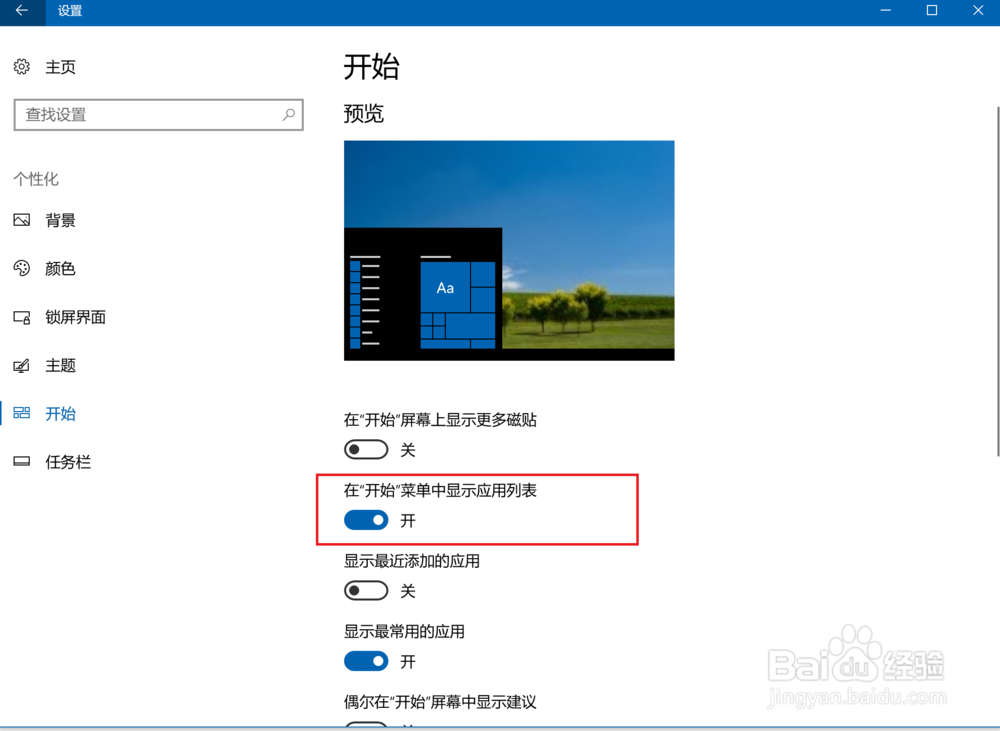This screenshot has height=731, width=1000.
Task: Click the 主题 (Themes) icon in sidebar
Action: click(22, 365)
